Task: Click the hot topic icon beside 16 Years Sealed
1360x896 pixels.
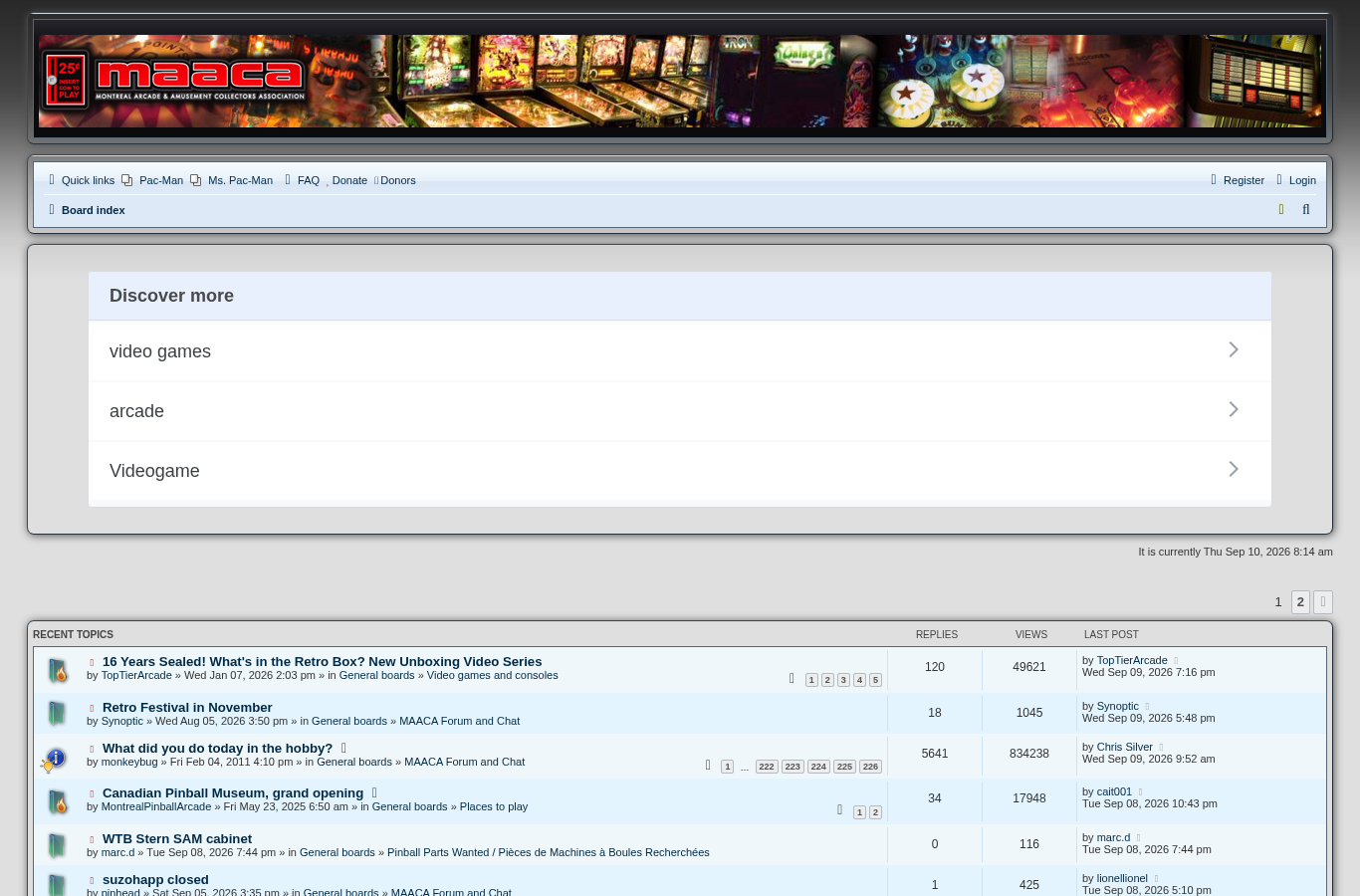Action: [x=58, y=671]
